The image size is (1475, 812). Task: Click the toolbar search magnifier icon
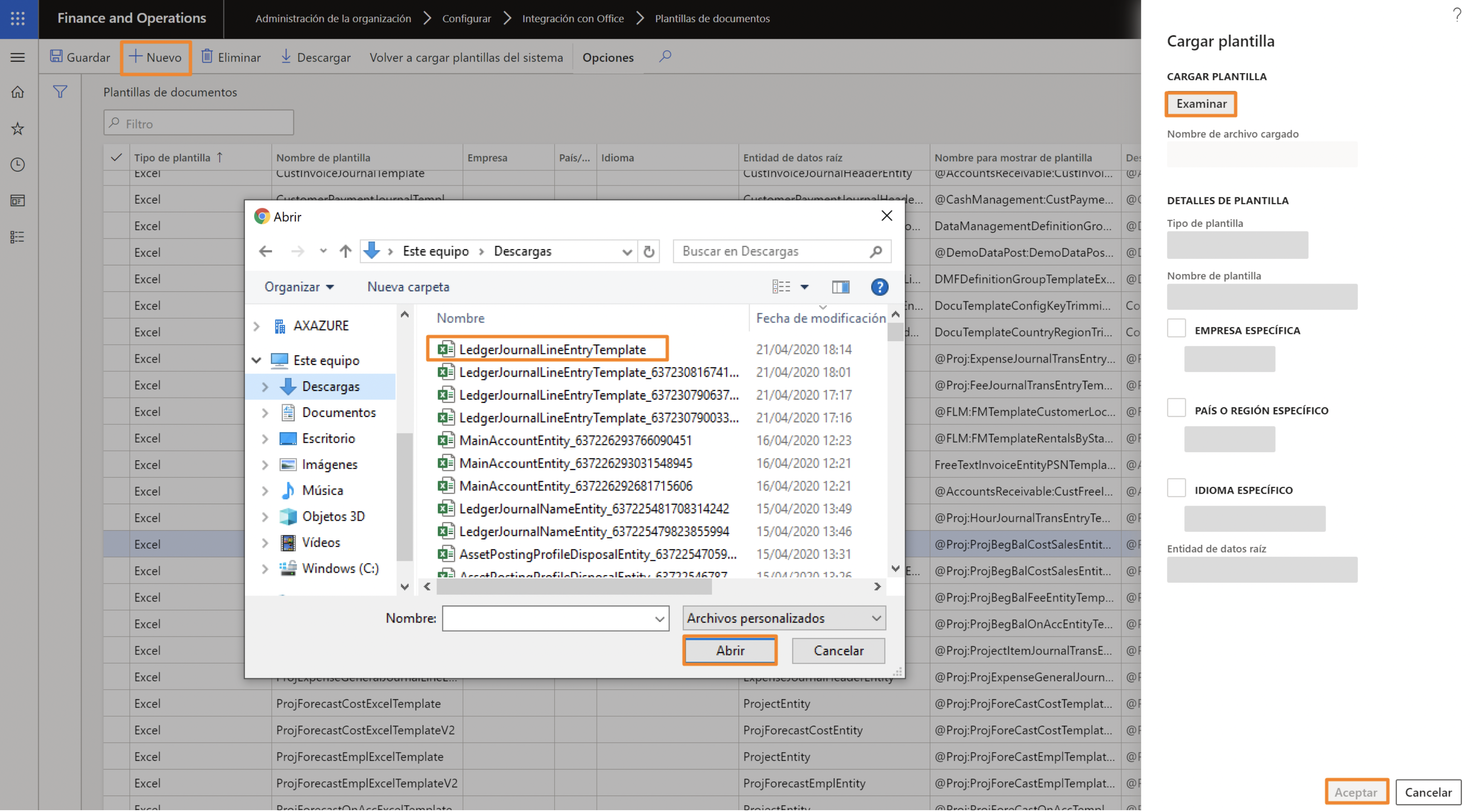coord(665,57)
